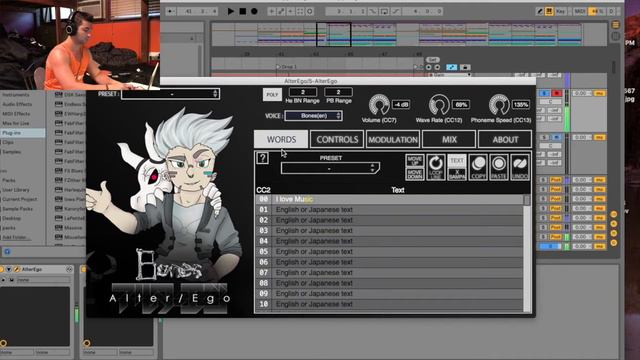Click the PASTE icon in AlterEgo

[499, 167]
